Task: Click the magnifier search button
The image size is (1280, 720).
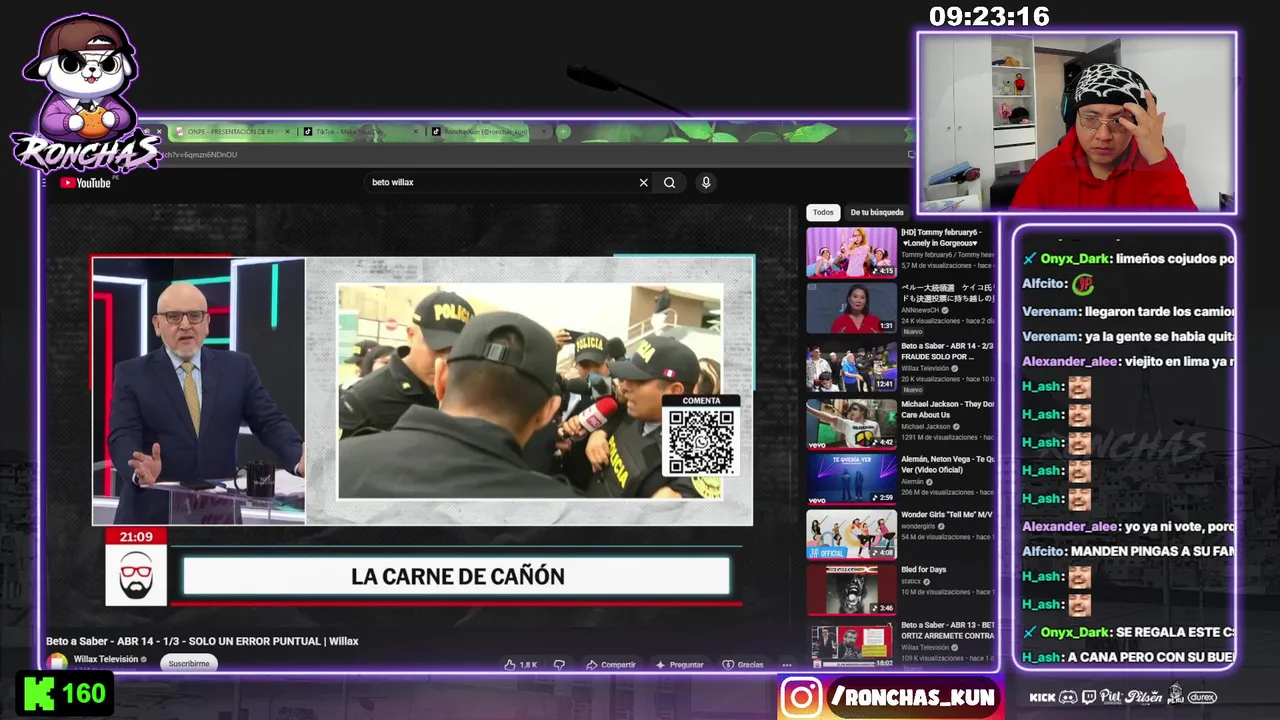Action: (669, 182)
